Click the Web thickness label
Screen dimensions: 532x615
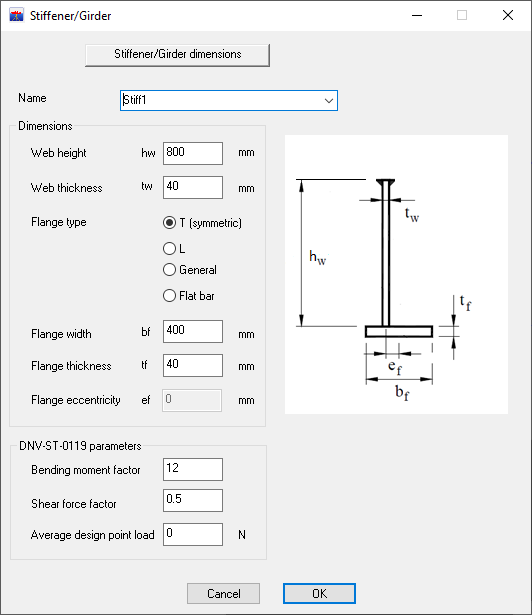tap(67, 188)
